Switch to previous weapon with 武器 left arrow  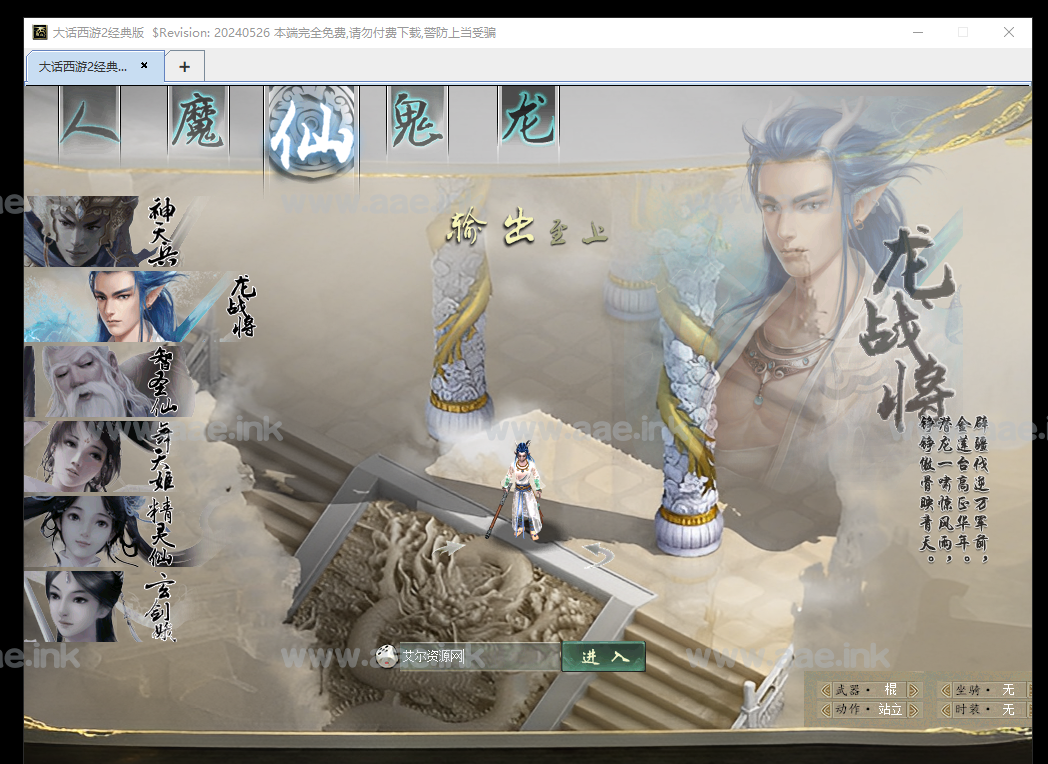(x=825, y=690)
